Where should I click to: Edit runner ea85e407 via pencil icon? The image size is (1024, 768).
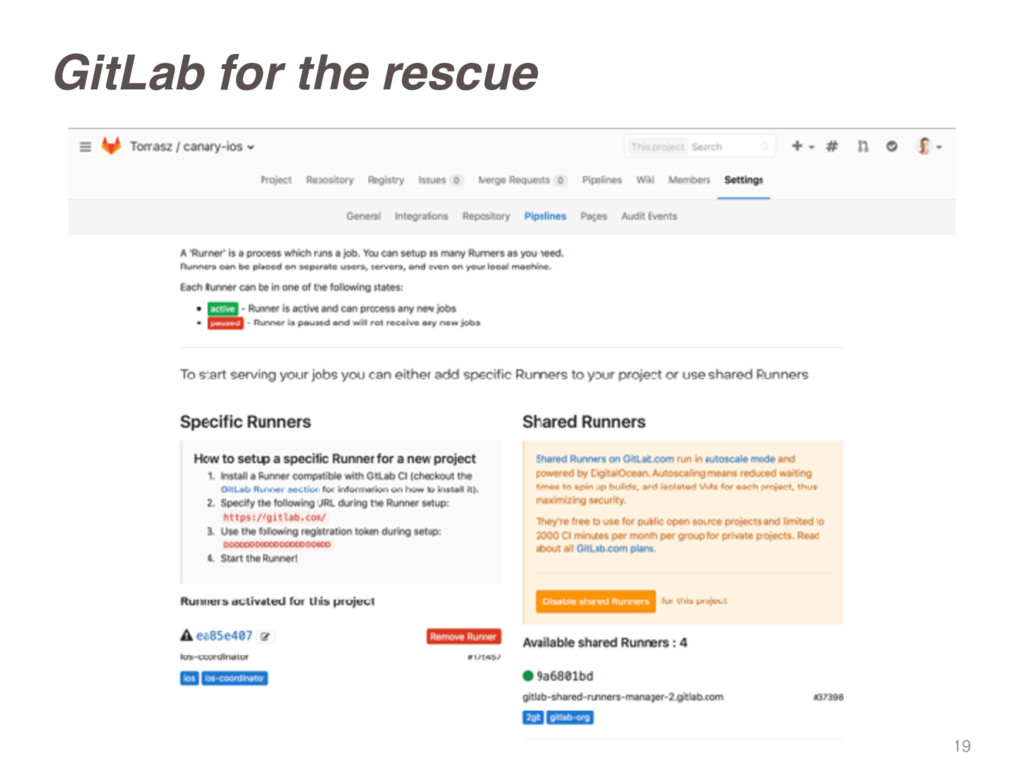(x=265, y=636)
